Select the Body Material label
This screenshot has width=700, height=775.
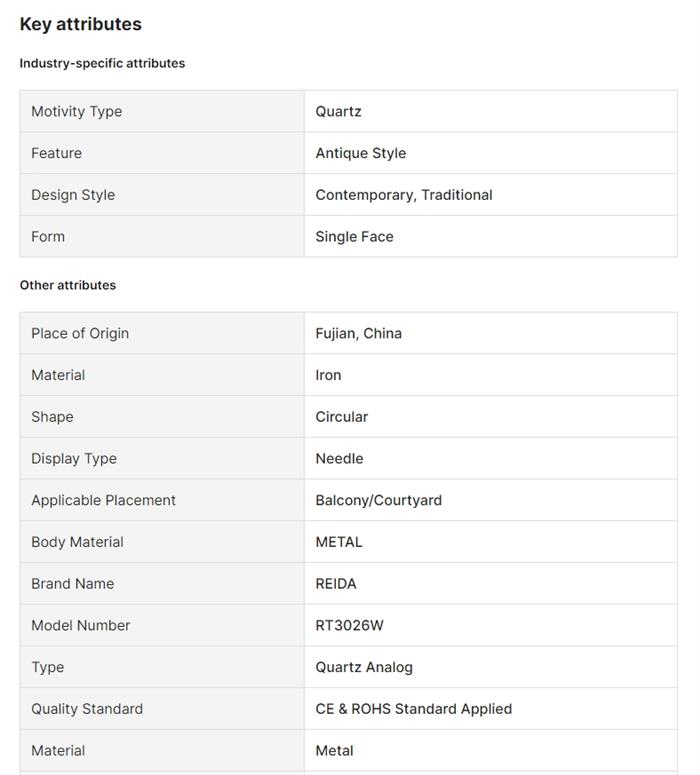(x=77, y=542)
